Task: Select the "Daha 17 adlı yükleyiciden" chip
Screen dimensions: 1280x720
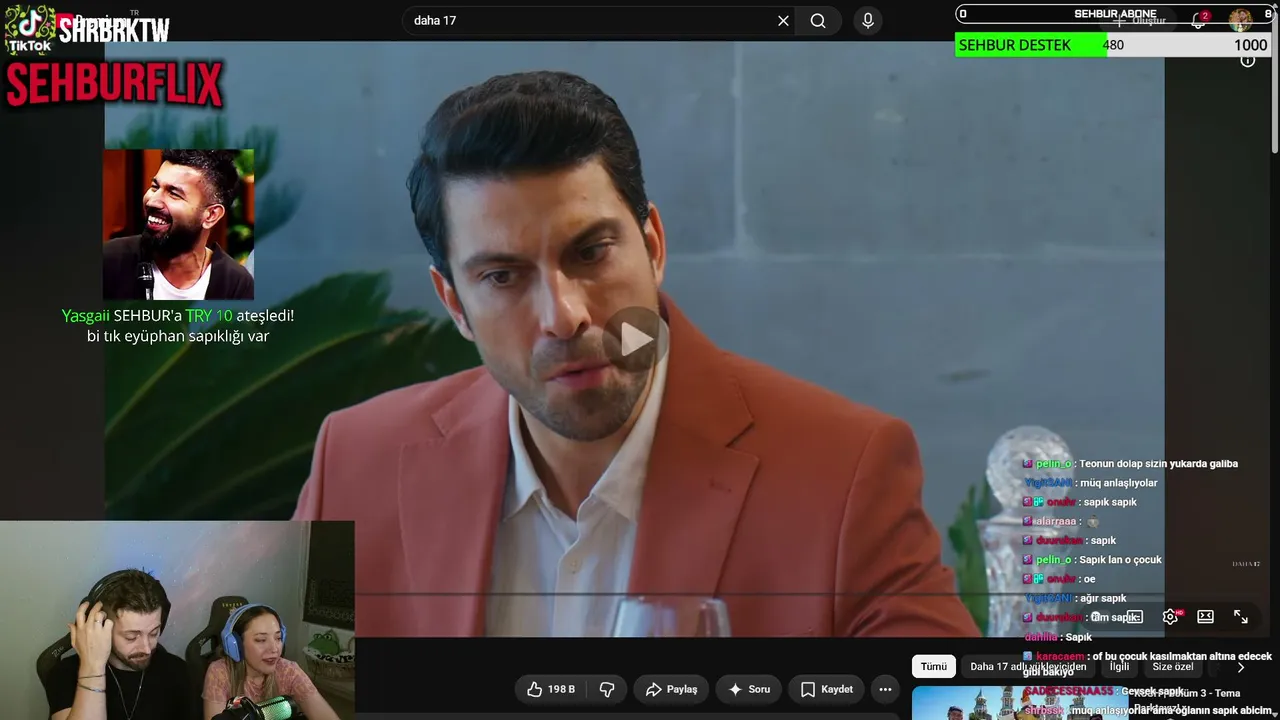Action: click(1028, 667)
